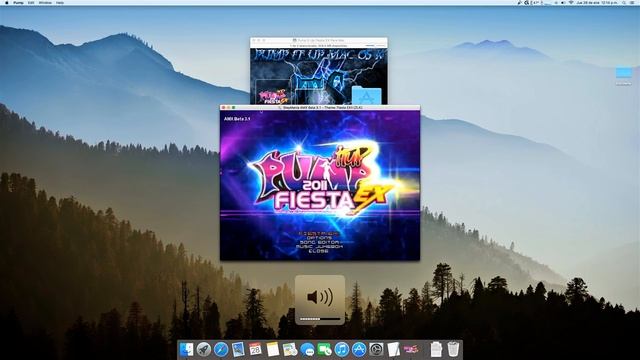Screen dimensions: 640x360
Task: Click the blue Applications folder in rear window
Action: click(367, 96)
